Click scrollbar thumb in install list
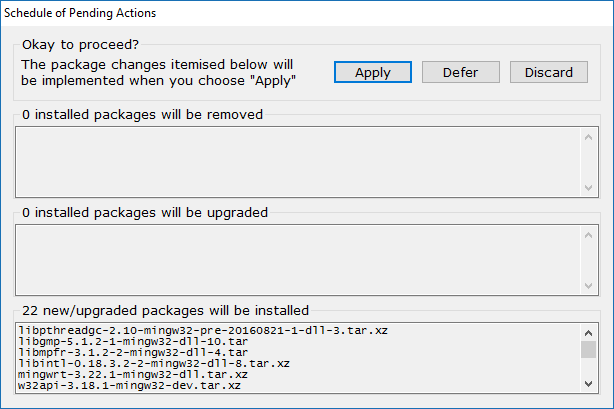 click(x=590, y=349)
